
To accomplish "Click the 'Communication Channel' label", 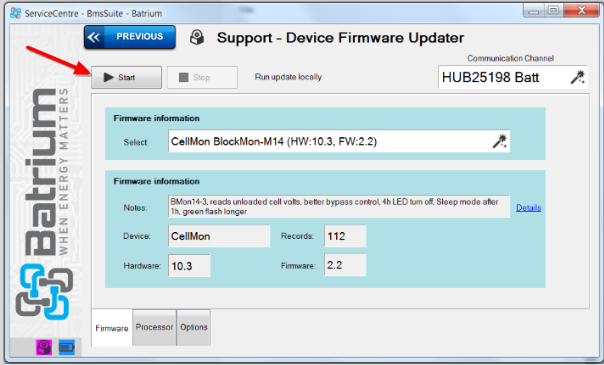I will click(510, 58).
